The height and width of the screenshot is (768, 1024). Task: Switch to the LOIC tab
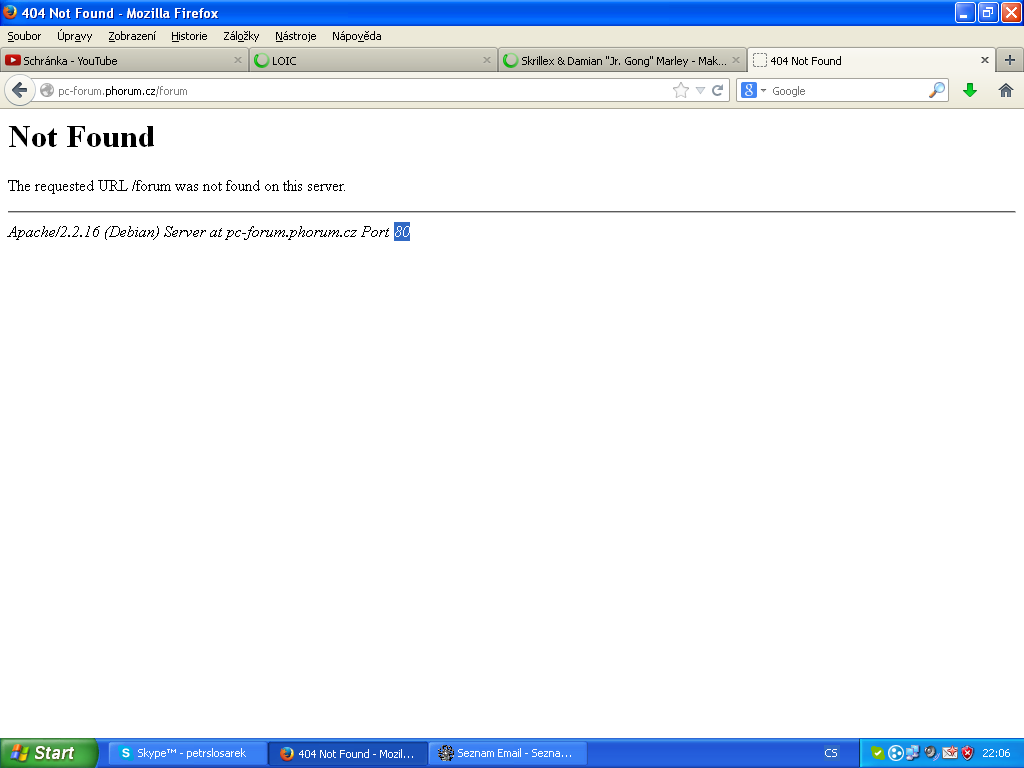[360, 60]
